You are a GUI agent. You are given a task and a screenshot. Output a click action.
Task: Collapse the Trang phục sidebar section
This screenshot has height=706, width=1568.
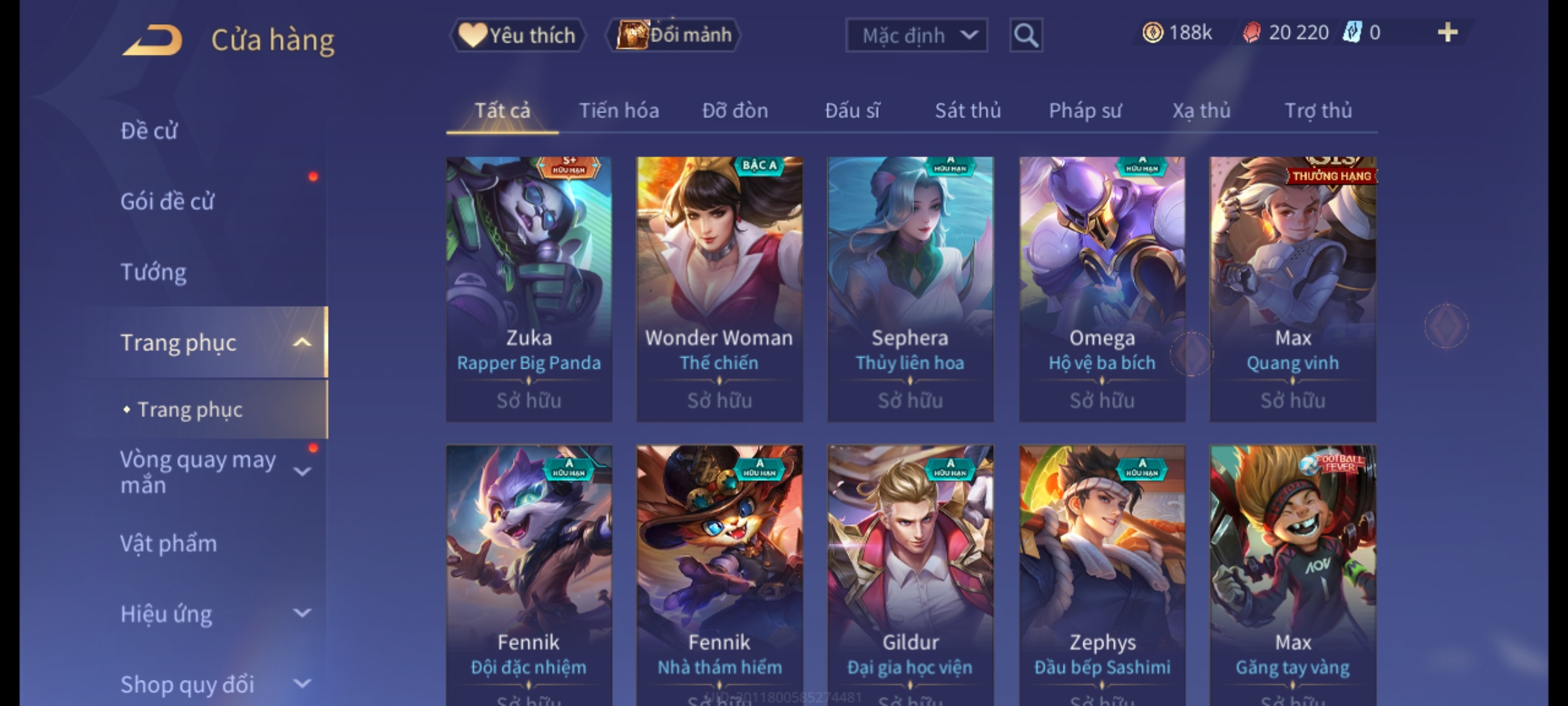[x=302, y=343]
